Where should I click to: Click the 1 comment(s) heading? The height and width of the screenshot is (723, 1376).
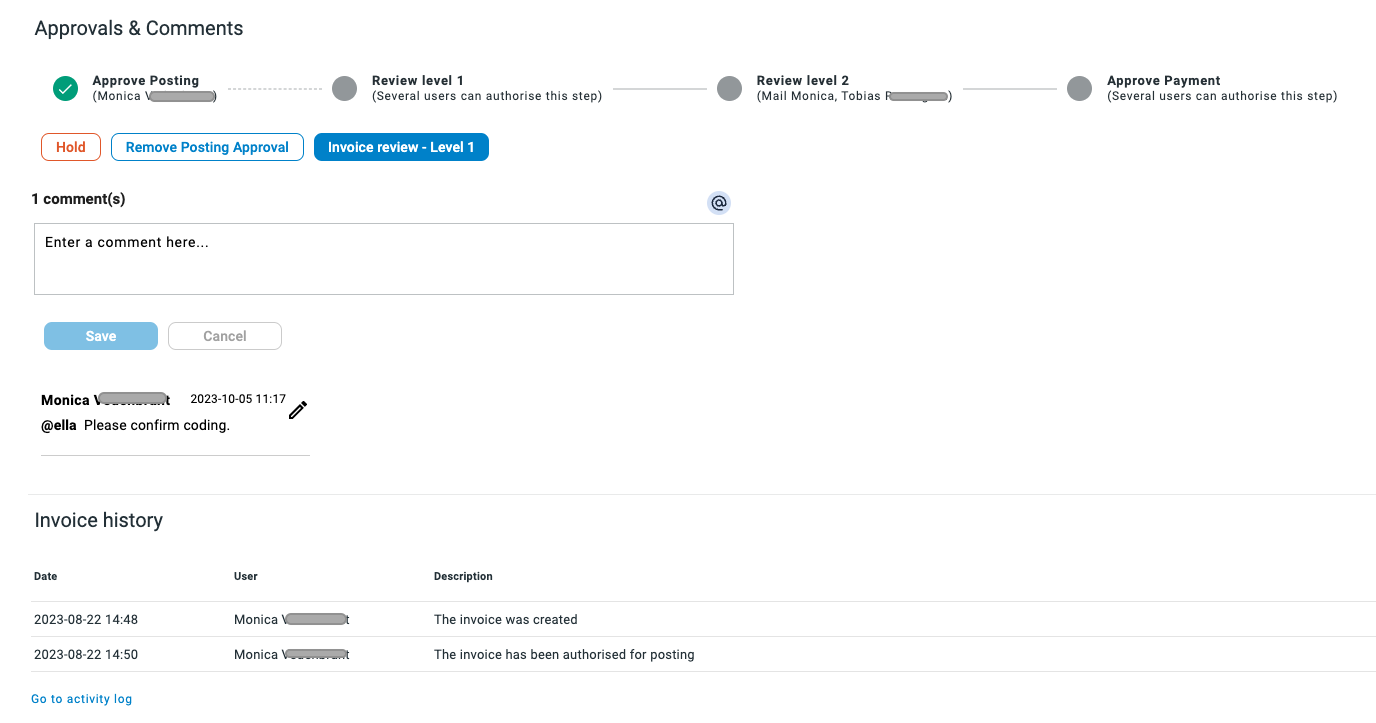tap(78, 199)
